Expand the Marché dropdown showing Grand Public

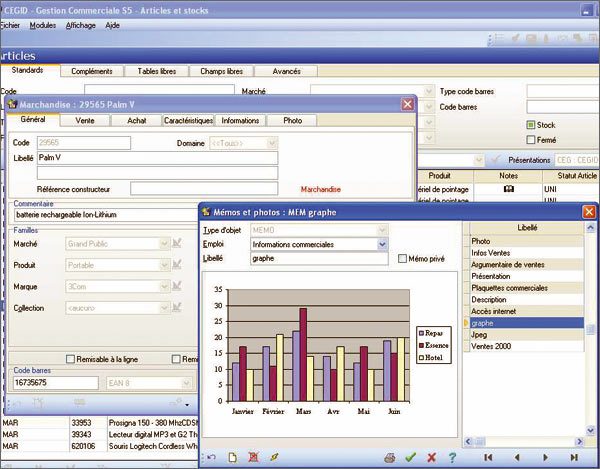(165, 243)
